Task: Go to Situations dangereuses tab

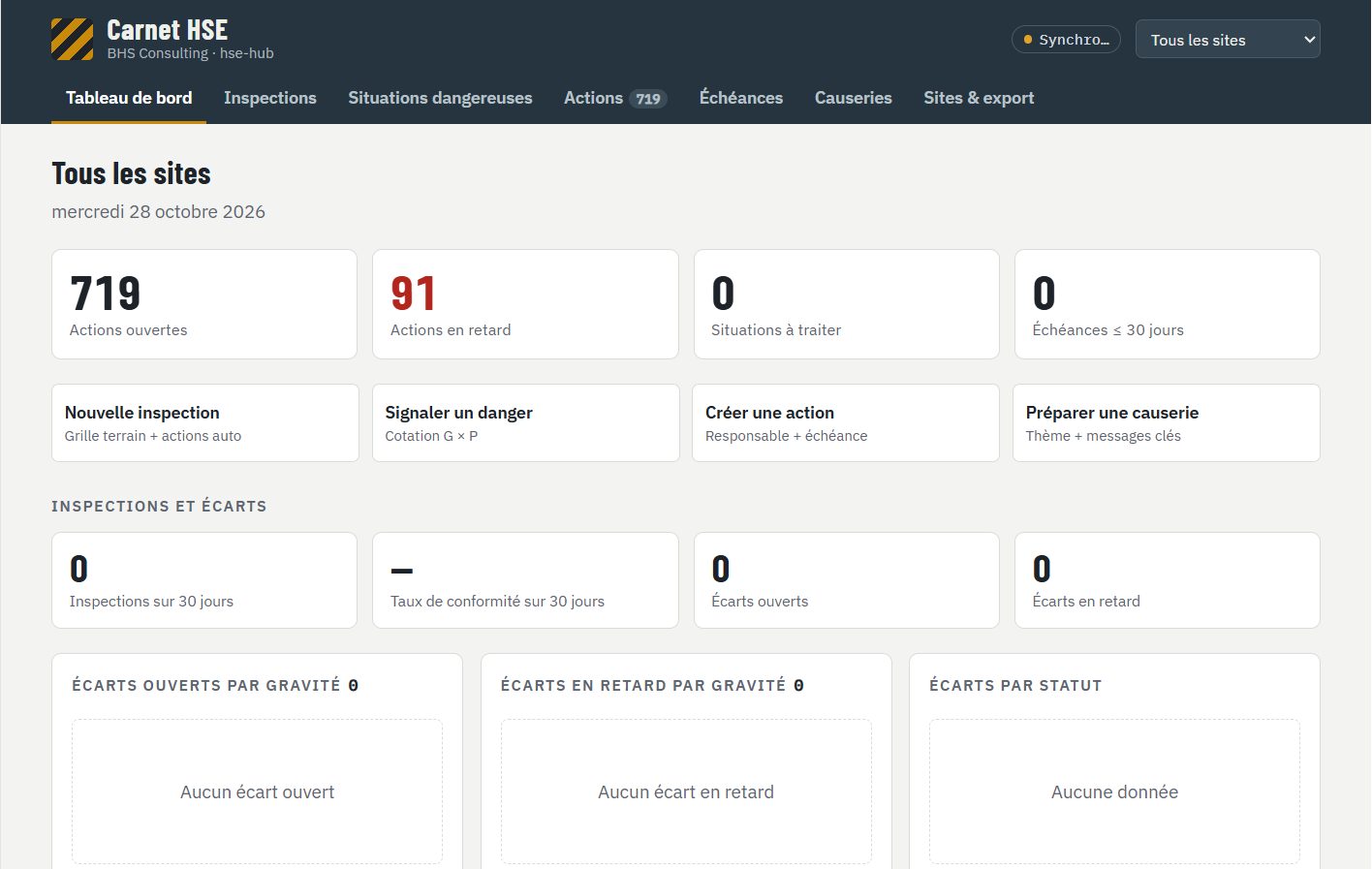Action: click(440, 98)
